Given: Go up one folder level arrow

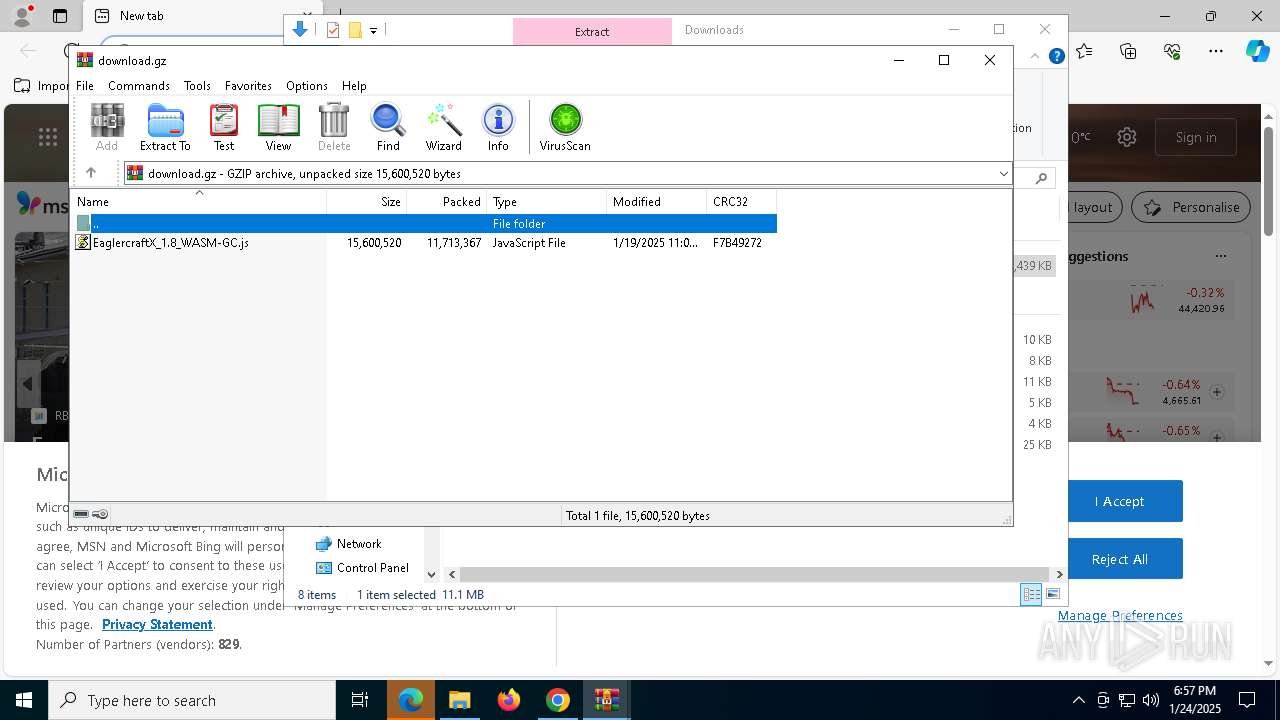Looking at the screenshot, I should 91,173.
